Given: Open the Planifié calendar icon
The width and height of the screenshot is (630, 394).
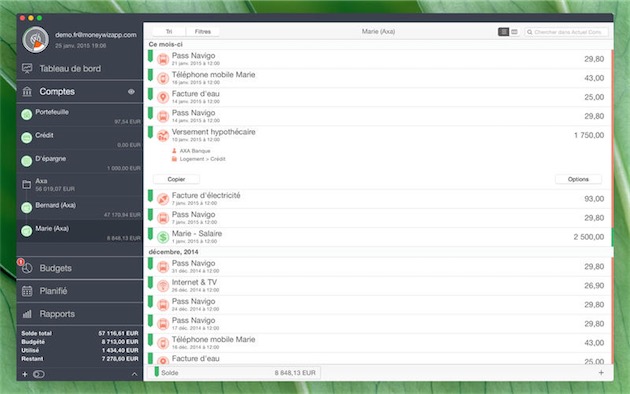Looking at the screenshot, I should pos(27,291).
